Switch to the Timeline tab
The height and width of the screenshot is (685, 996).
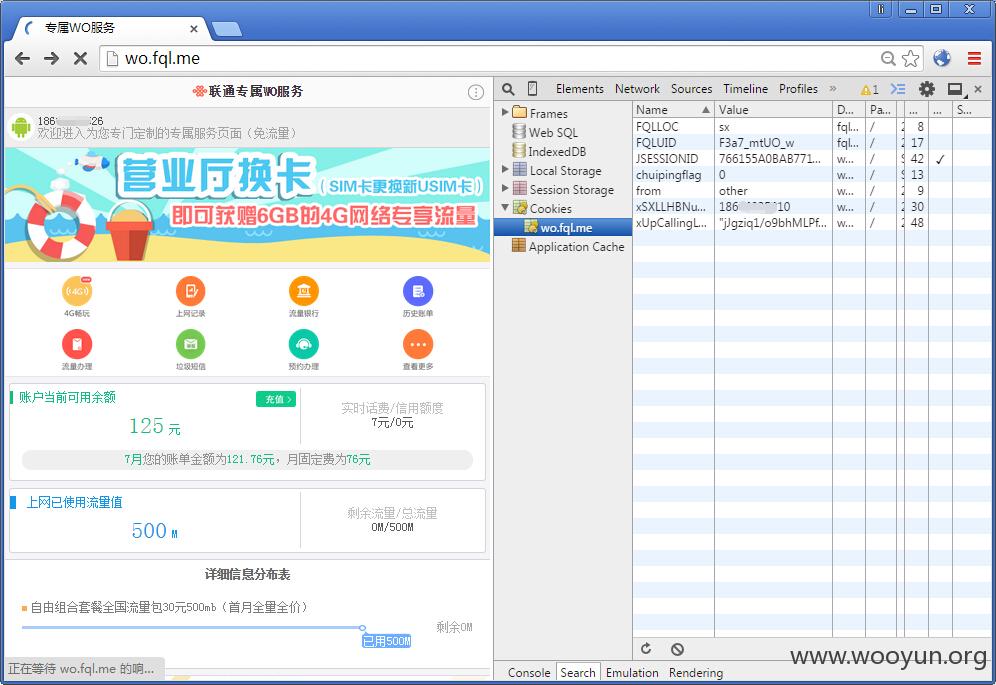point(745,89)
